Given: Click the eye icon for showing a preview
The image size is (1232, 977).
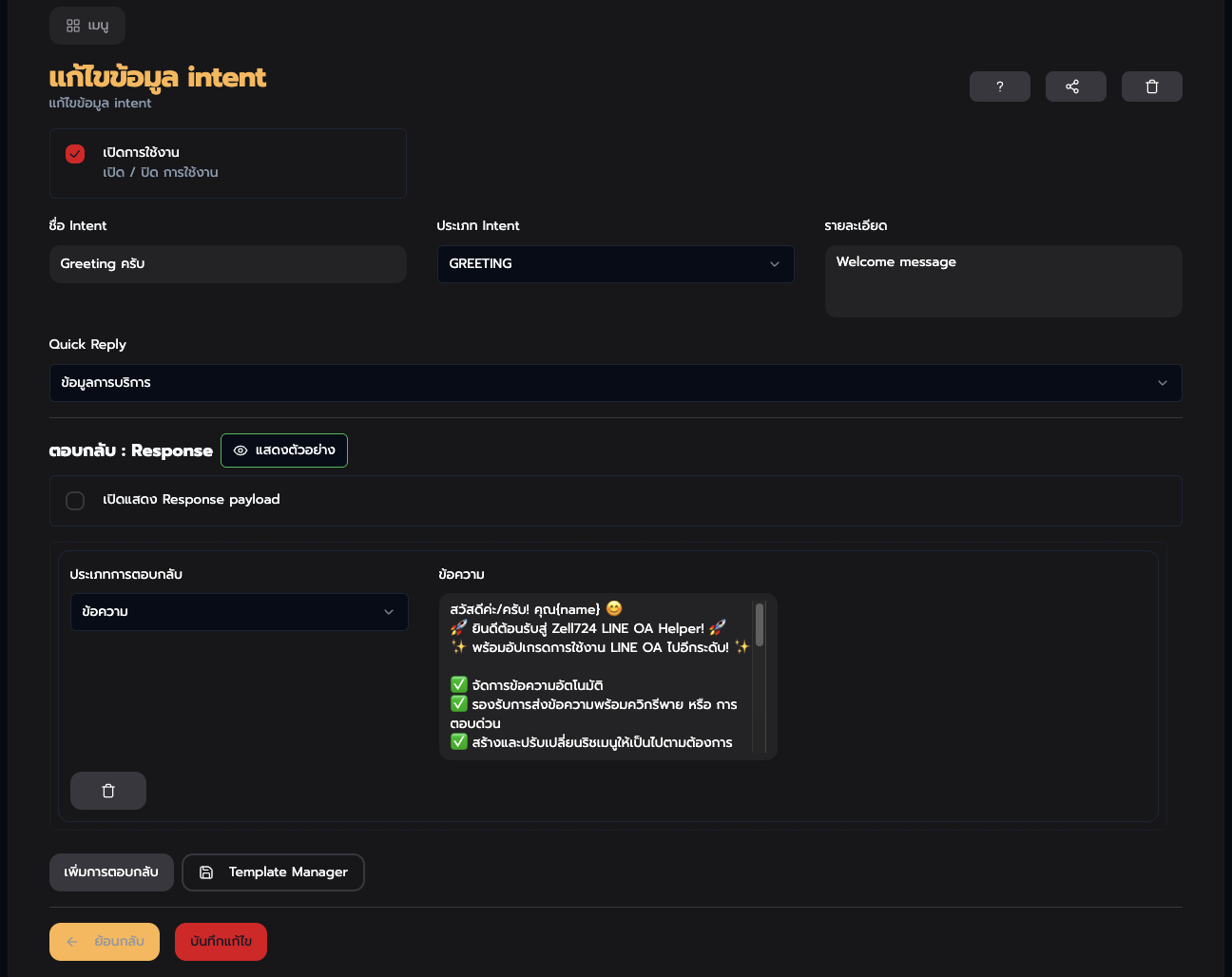Looking at the screenshot, I should pyautogui.click(x=241, y=450).
